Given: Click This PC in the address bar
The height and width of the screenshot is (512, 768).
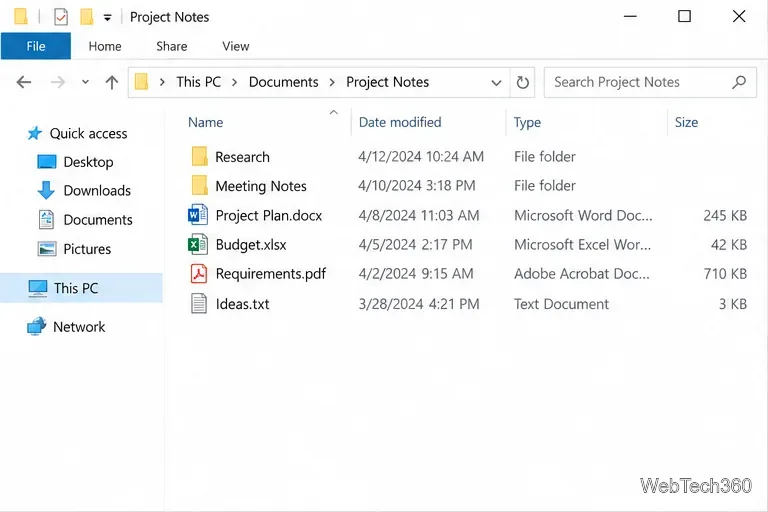Looking at the screenshot, I should 198,82.
